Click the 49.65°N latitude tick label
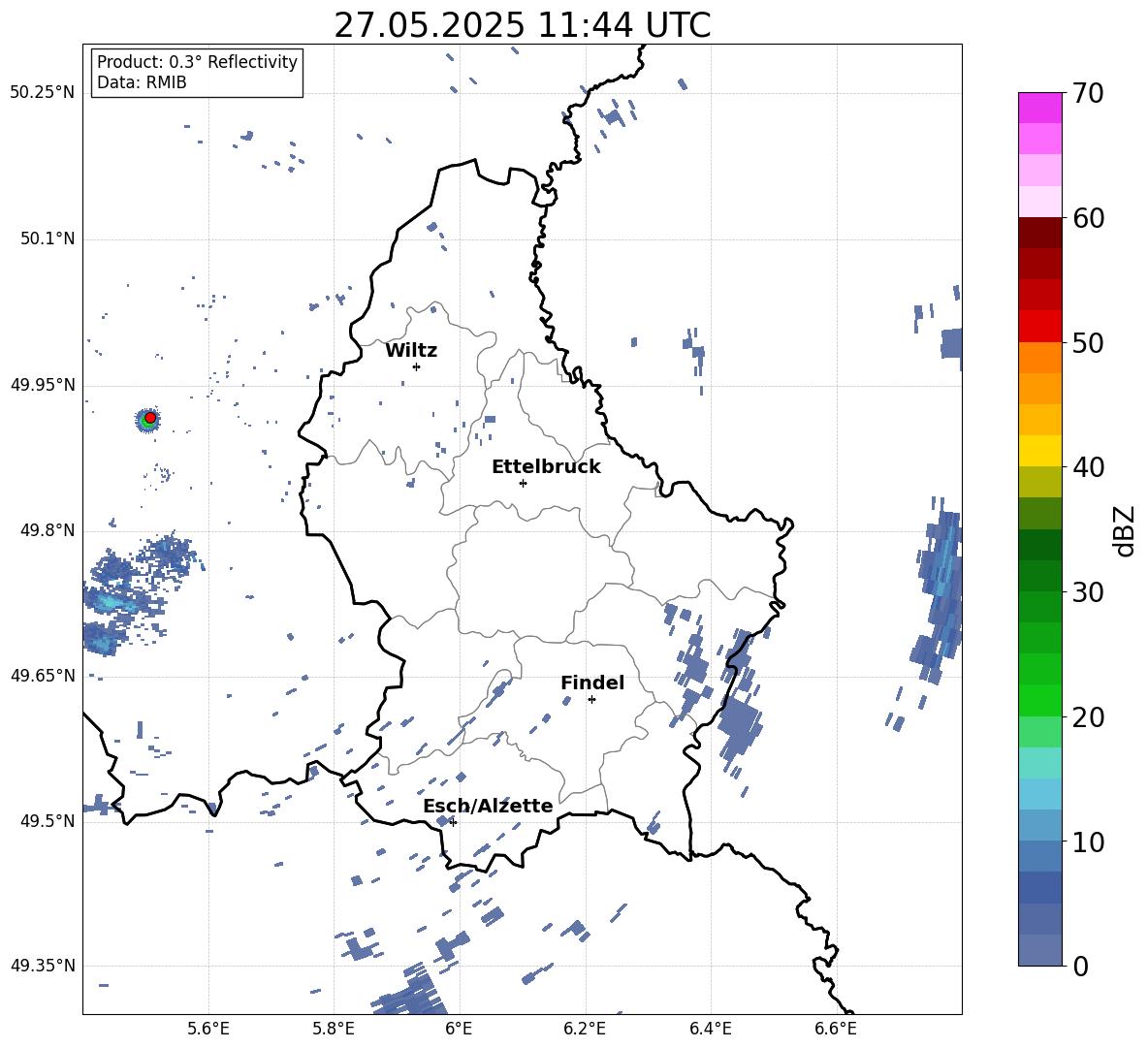Image resolution: width=1148 pixels, height=1048 pixels. [43, 675]
